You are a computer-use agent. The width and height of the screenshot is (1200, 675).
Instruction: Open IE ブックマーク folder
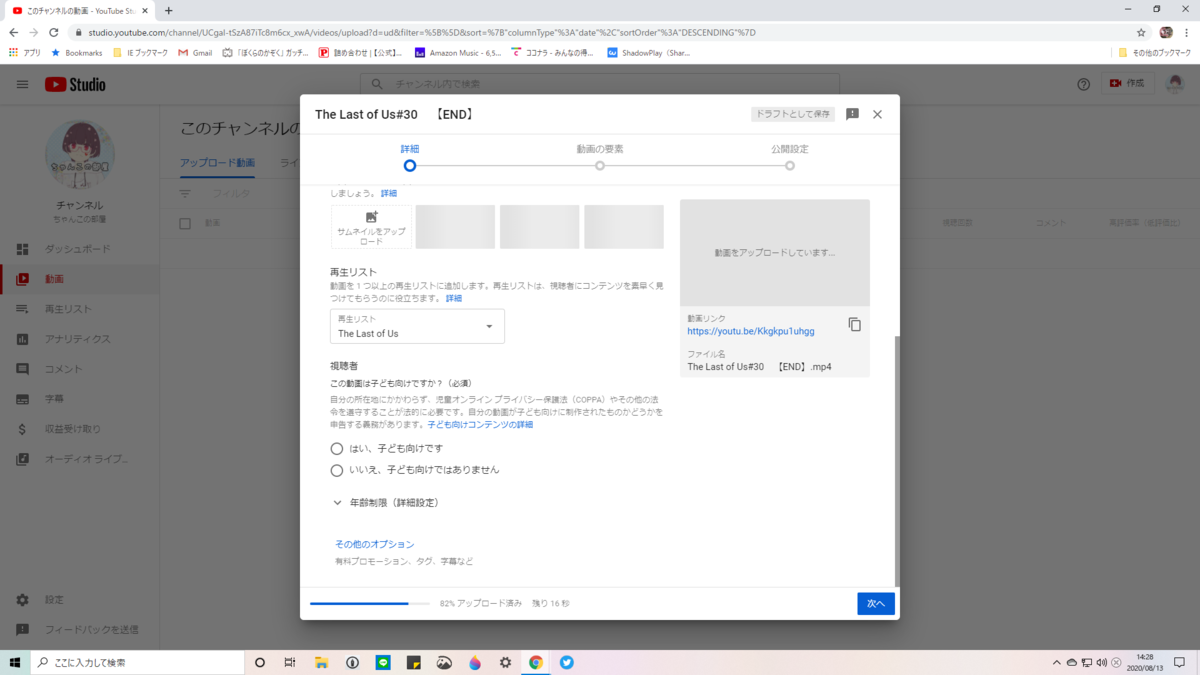click(142, 53)
